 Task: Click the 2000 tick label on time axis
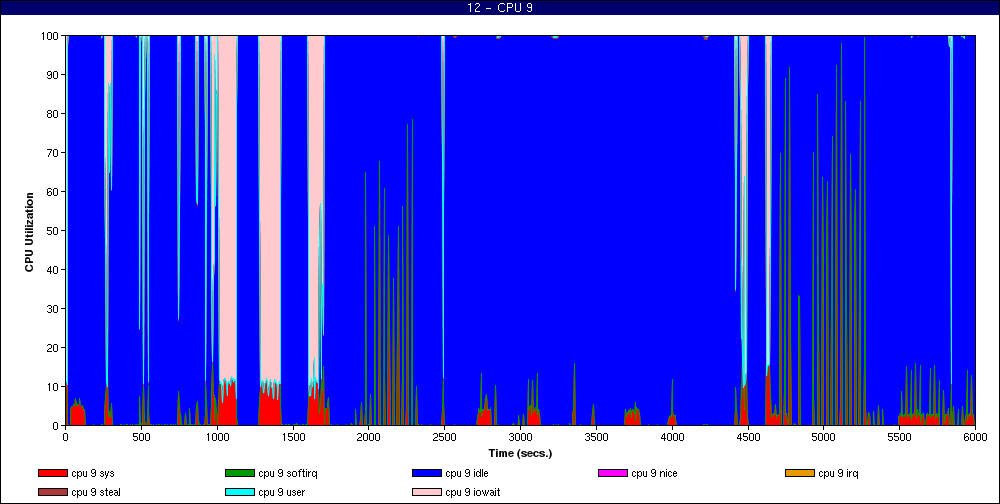[x=369, y=437]
